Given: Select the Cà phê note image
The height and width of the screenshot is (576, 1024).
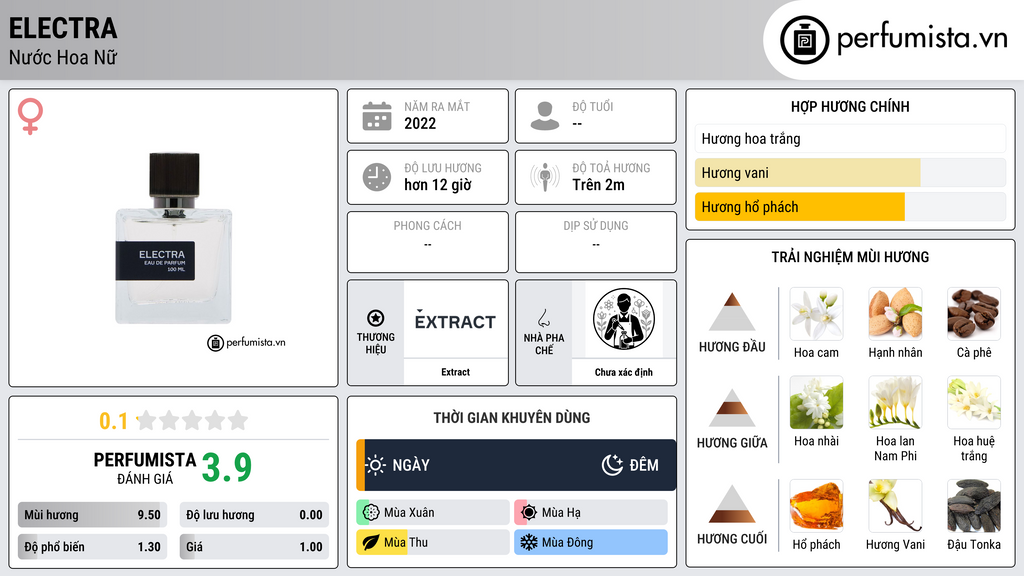Looking at the screenshot, I should (974, 314).
